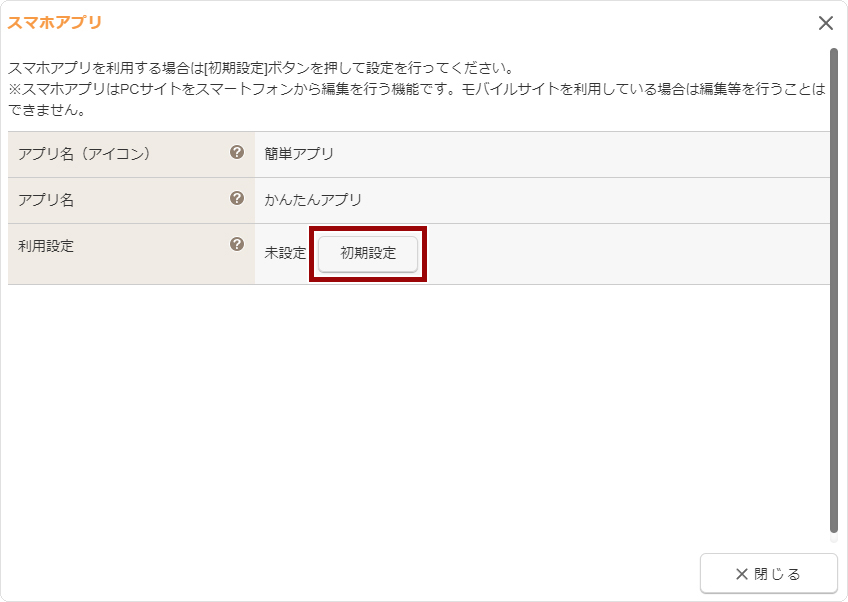Click the できません。 text line

pos(46,110)
